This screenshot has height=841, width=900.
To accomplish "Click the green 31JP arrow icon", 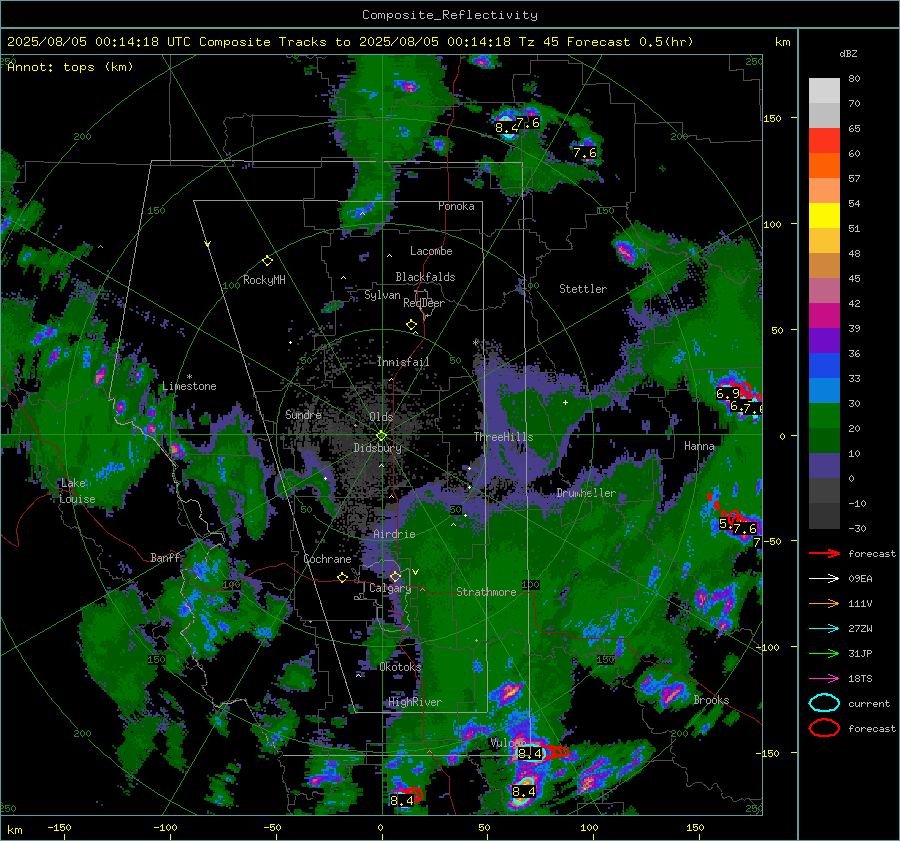I will click(824, 653).
